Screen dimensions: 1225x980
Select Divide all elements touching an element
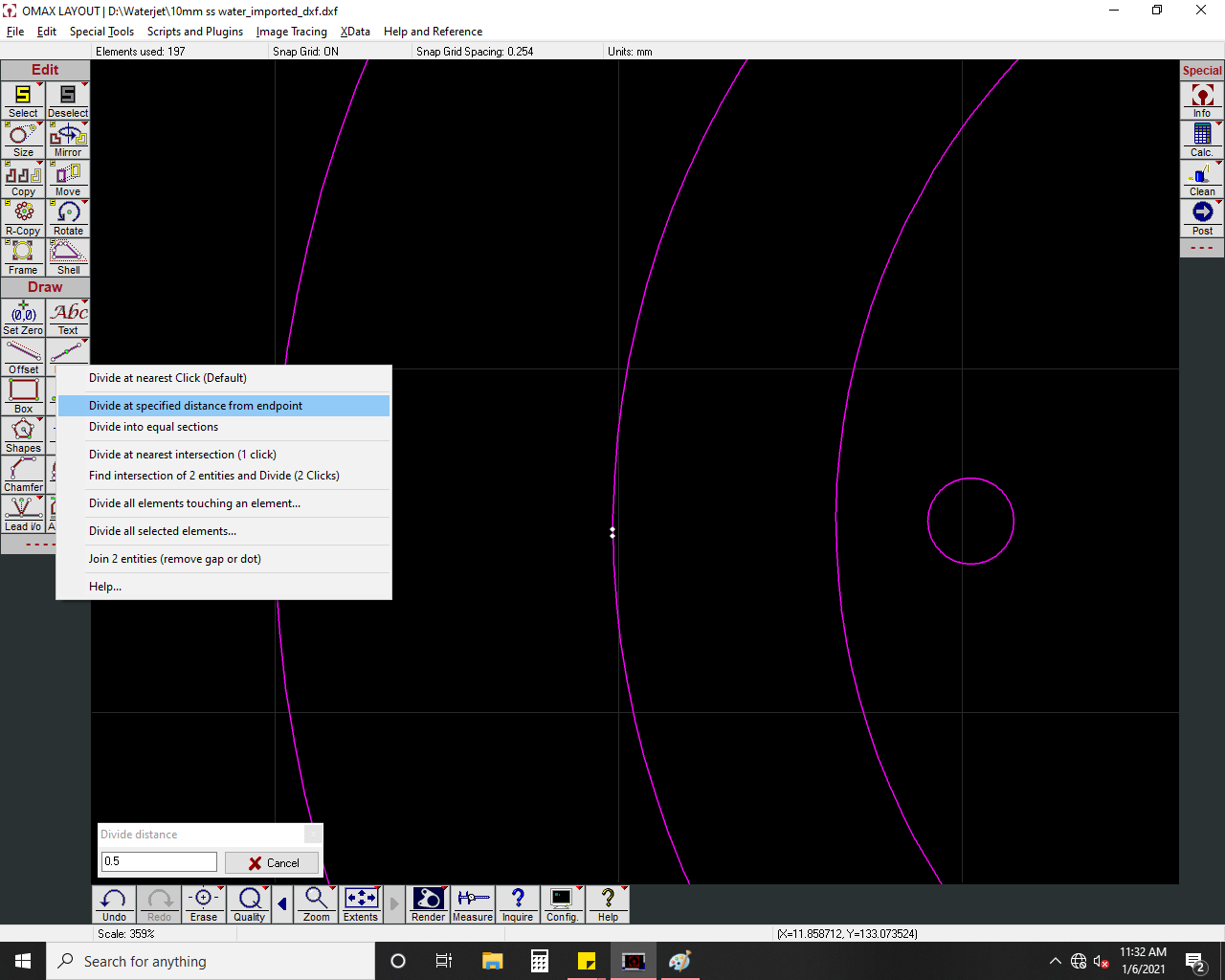(x=224, y=503)
